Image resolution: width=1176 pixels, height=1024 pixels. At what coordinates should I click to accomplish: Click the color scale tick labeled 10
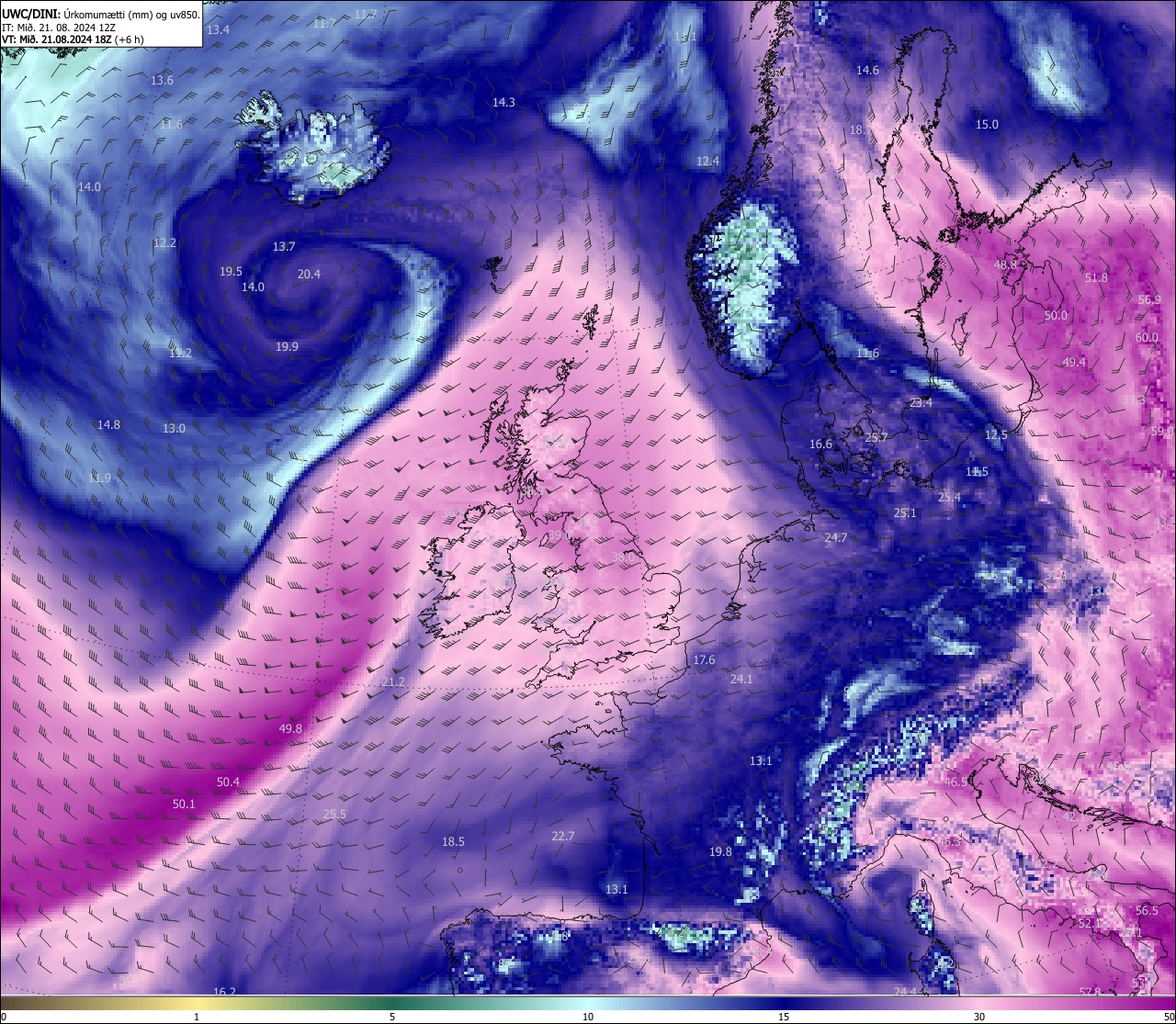coord(588,1017)
